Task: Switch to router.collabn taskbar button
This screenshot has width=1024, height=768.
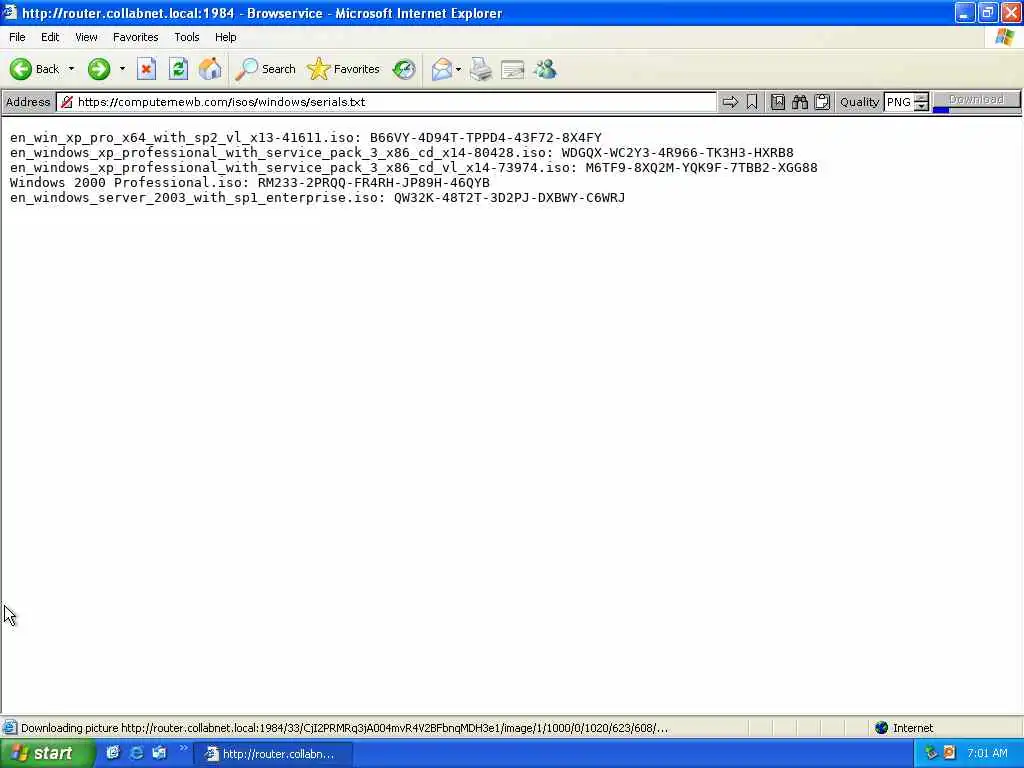Action: pyautogui.click(x=274, y=754)
